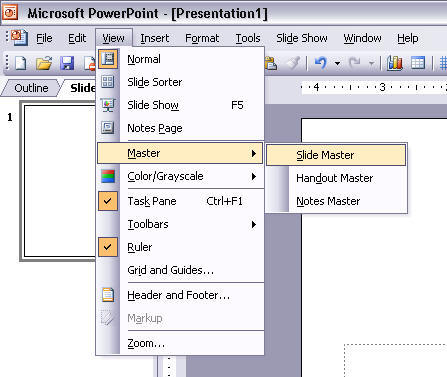Screen dimensions: 447x377
Task: Click the Normal view icon in menu
Action: pyautogui.click(x=108, y=59)
